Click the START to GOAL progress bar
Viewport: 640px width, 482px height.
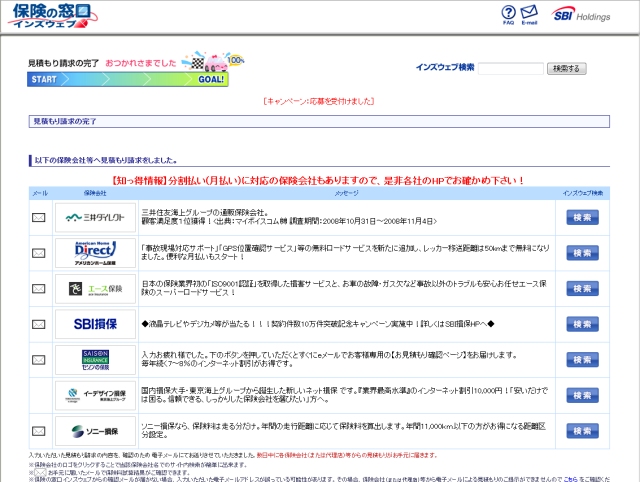128,79
